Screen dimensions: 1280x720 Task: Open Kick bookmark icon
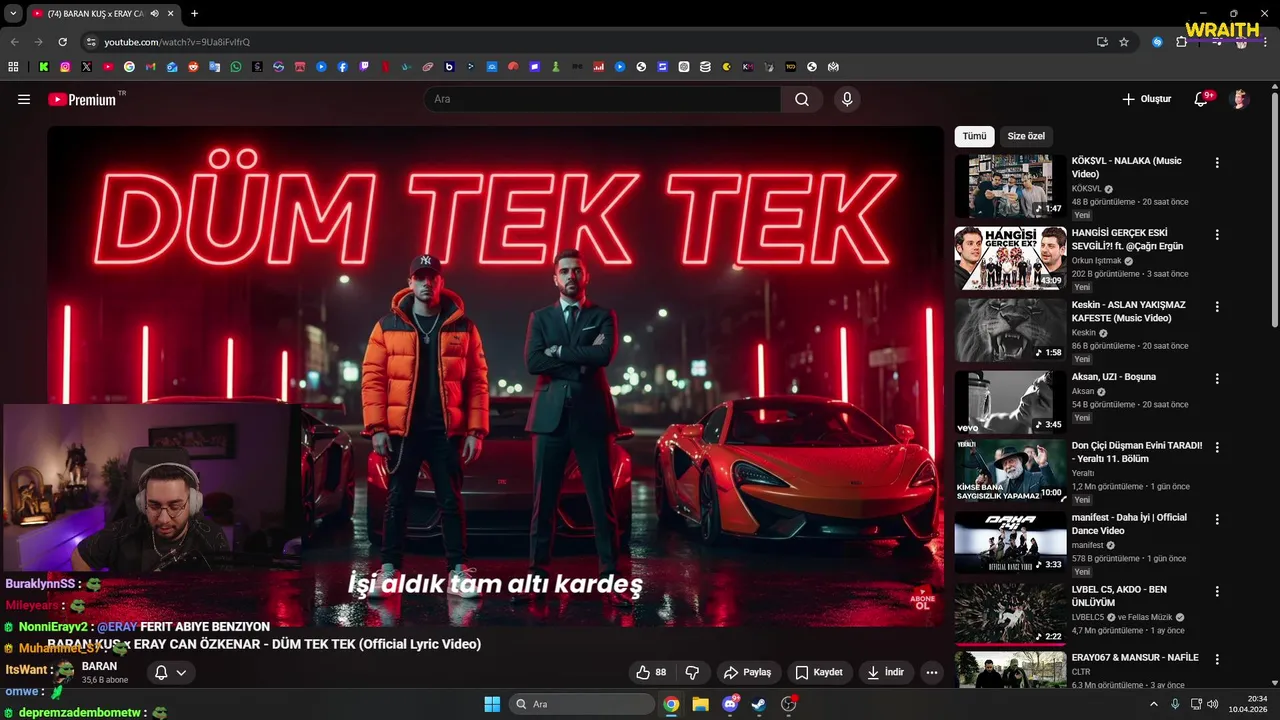pyautogui.click(x=44, y=67)
